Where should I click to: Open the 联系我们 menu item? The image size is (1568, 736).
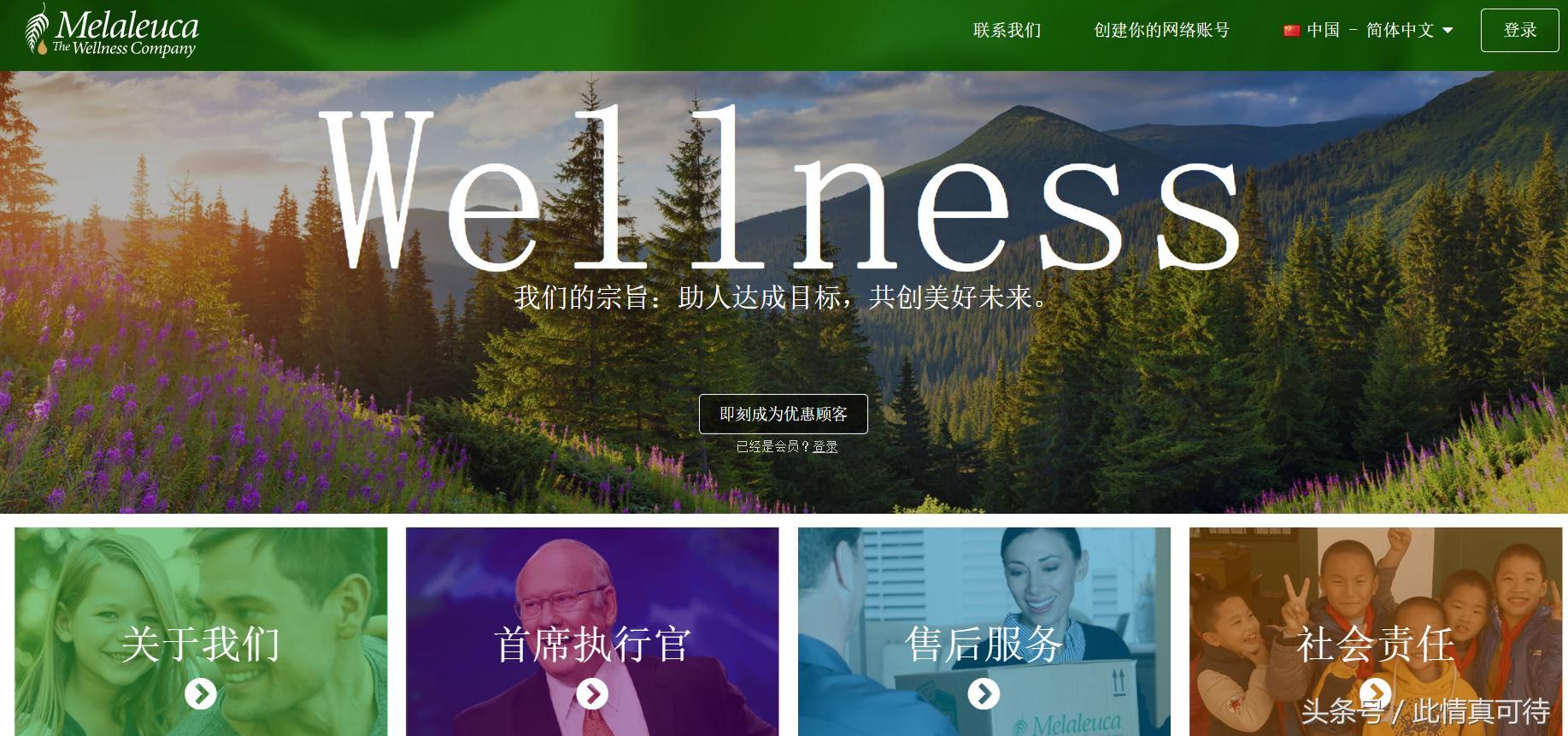point(1007,31)
